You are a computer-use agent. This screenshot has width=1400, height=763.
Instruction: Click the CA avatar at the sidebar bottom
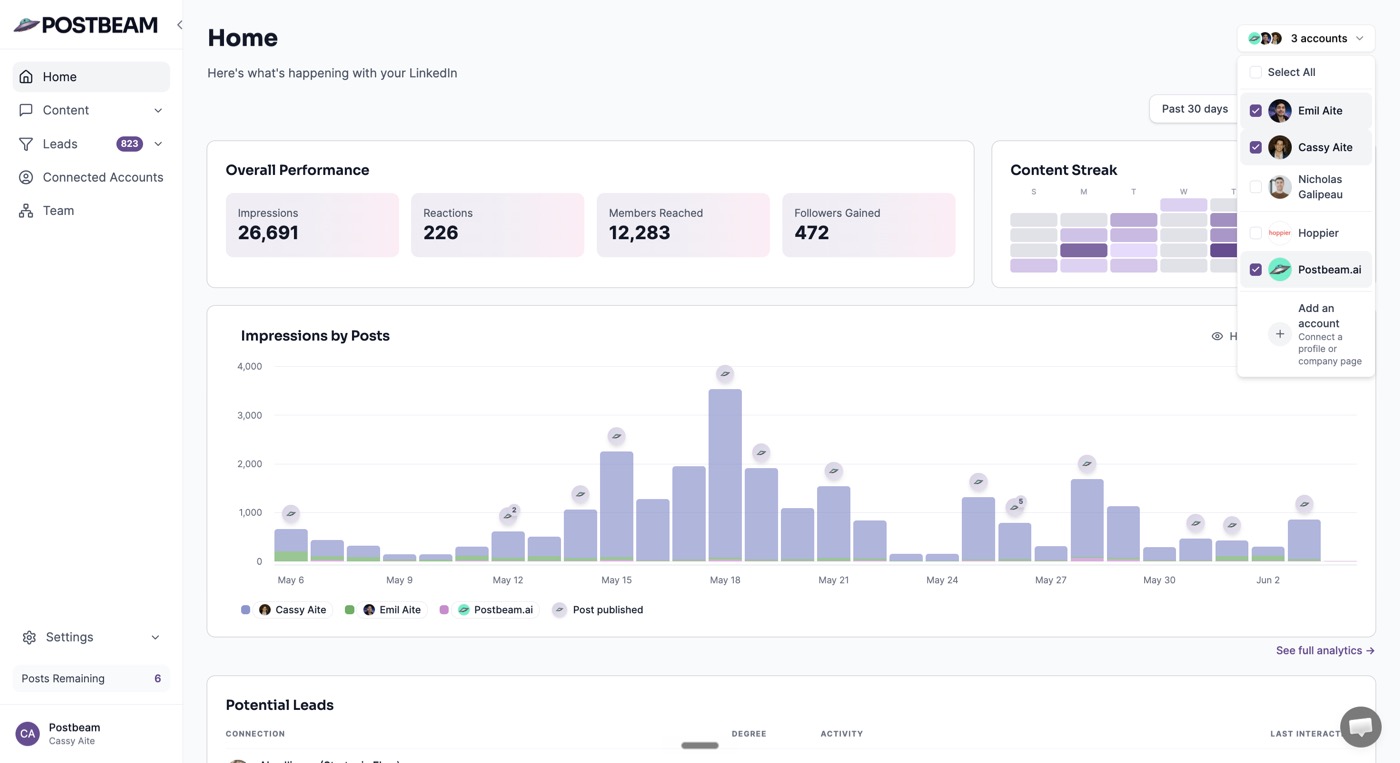point(27,734)
